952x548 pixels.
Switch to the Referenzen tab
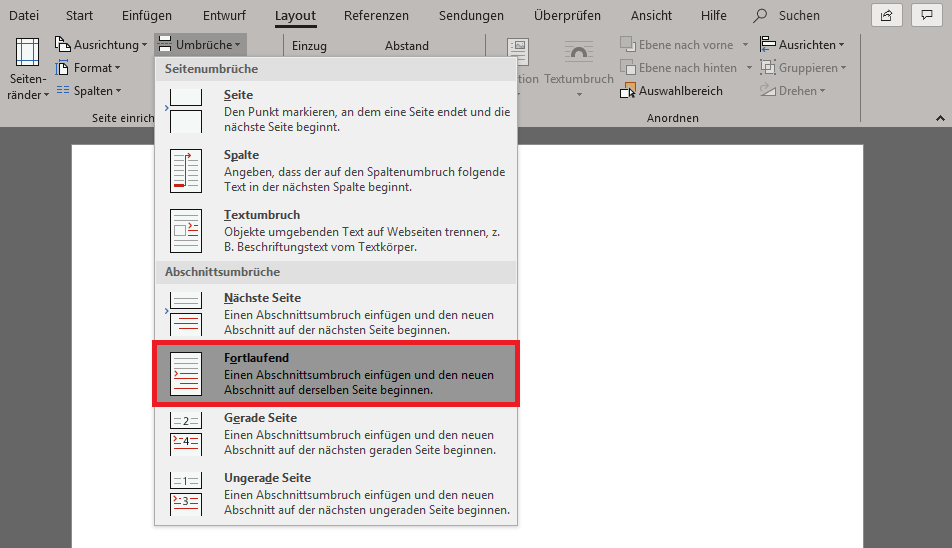(x=376, y=16)
